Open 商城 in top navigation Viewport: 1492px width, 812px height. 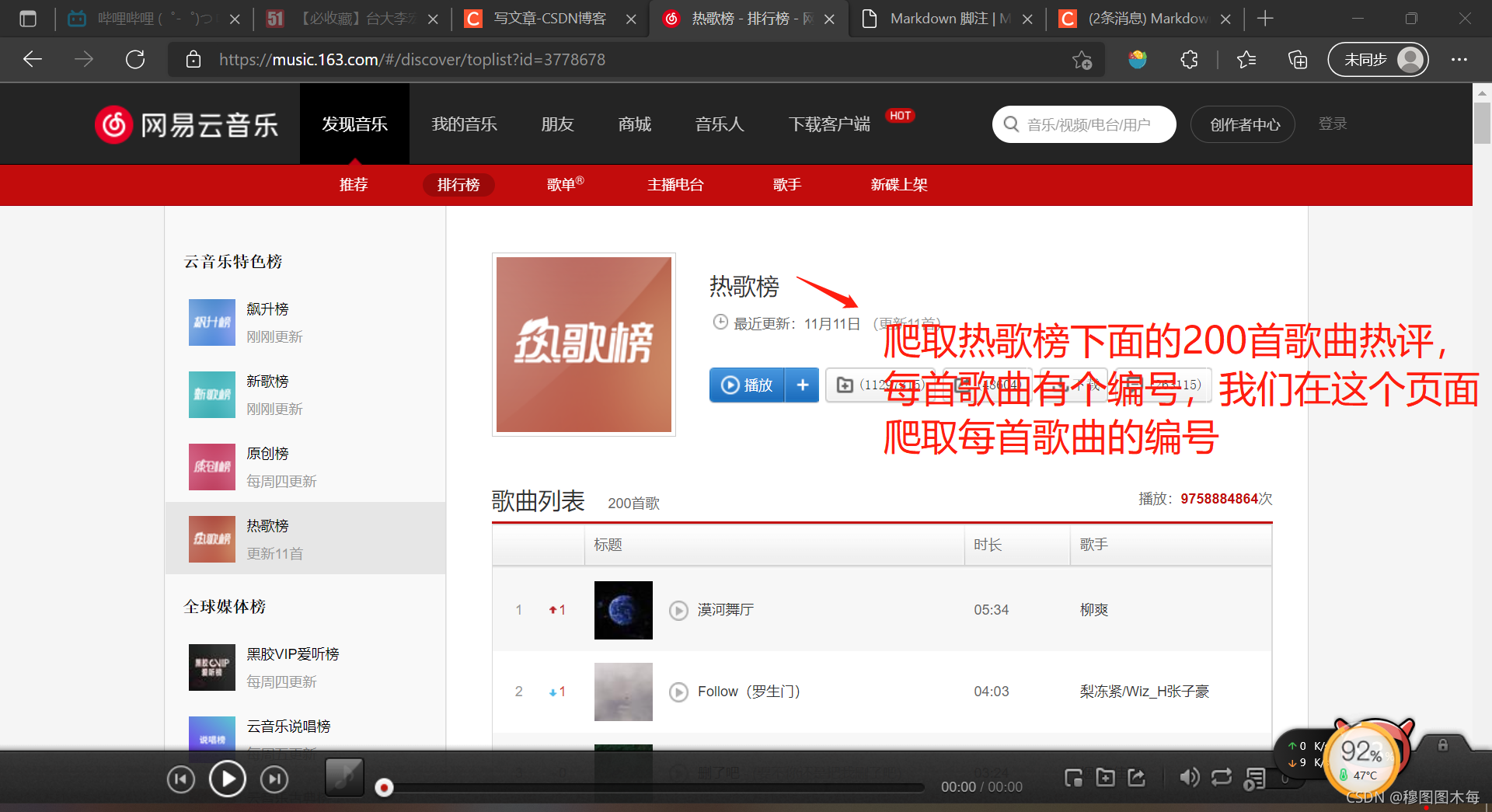point(635,124)
